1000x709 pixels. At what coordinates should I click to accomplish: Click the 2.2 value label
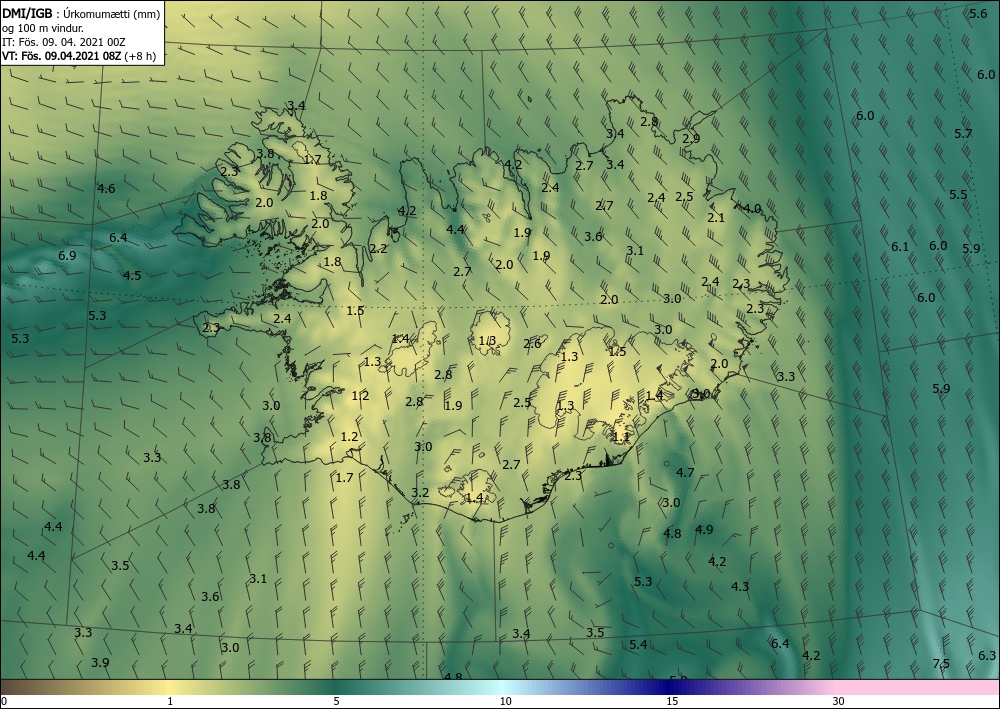point(378,249)
